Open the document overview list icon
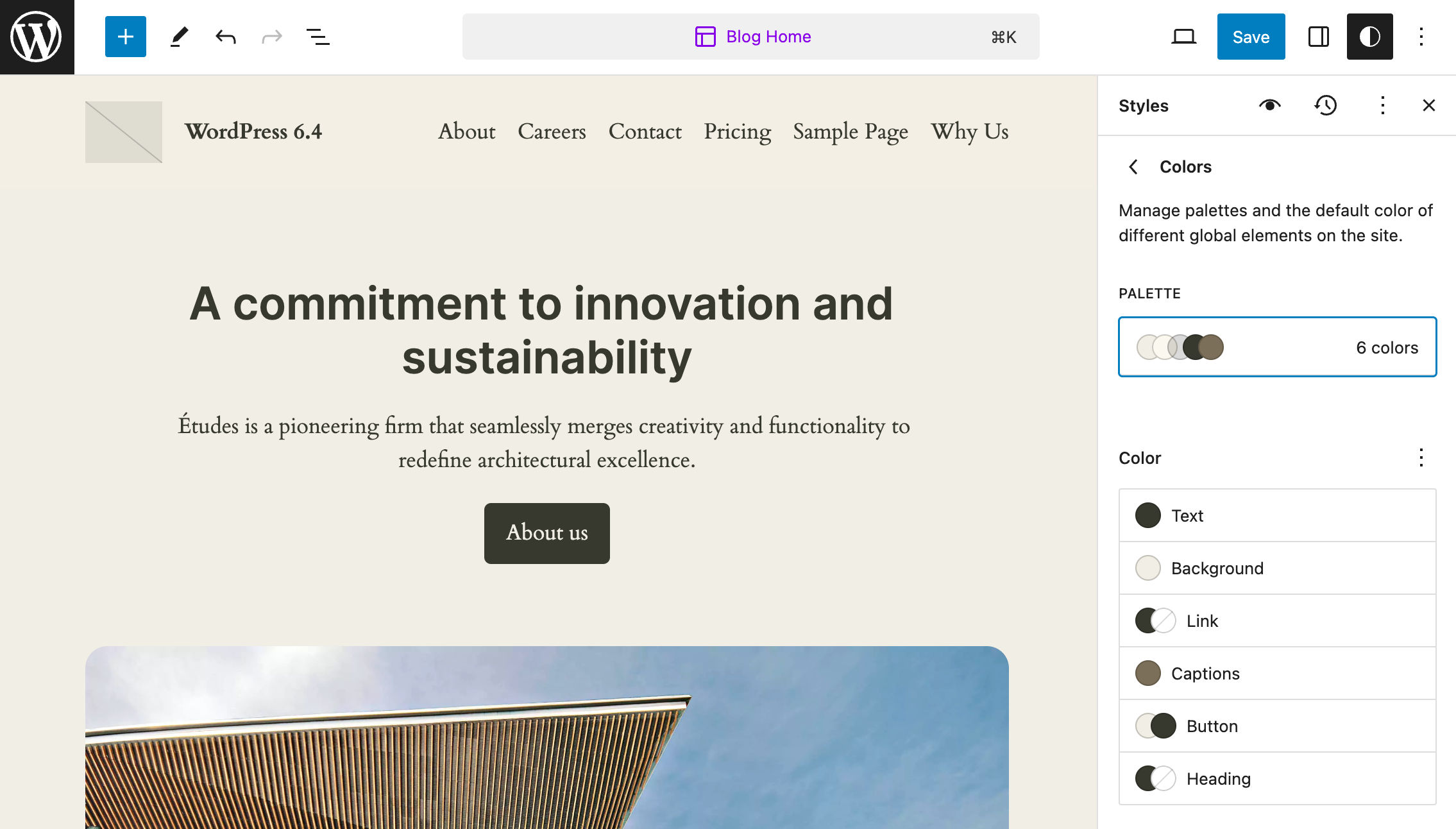Screen dimensions: 1456x829 [317, 36]
